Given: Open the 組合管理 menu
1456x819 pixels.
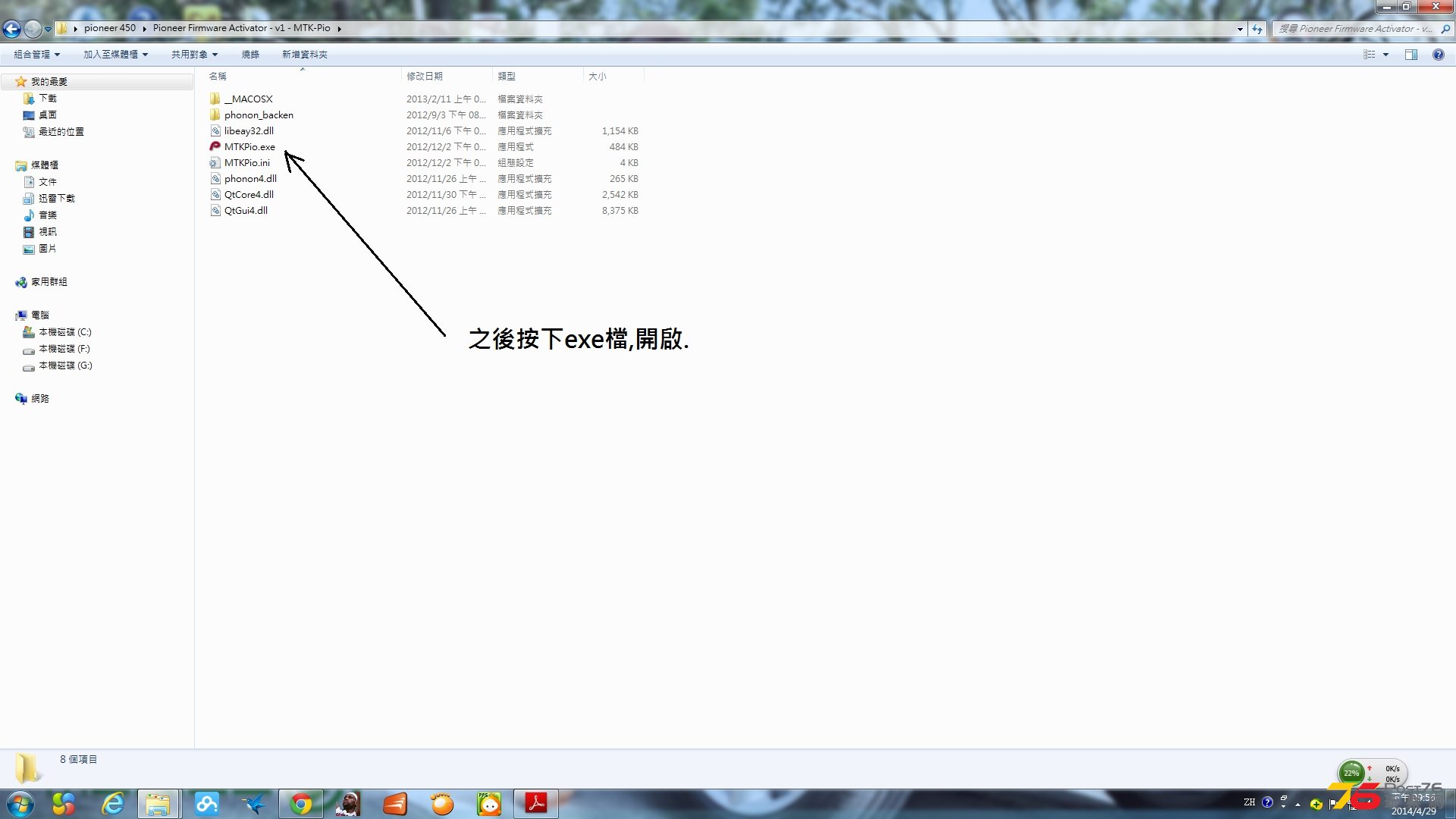Looking at the screenshot, I should (x=36, y=55).
